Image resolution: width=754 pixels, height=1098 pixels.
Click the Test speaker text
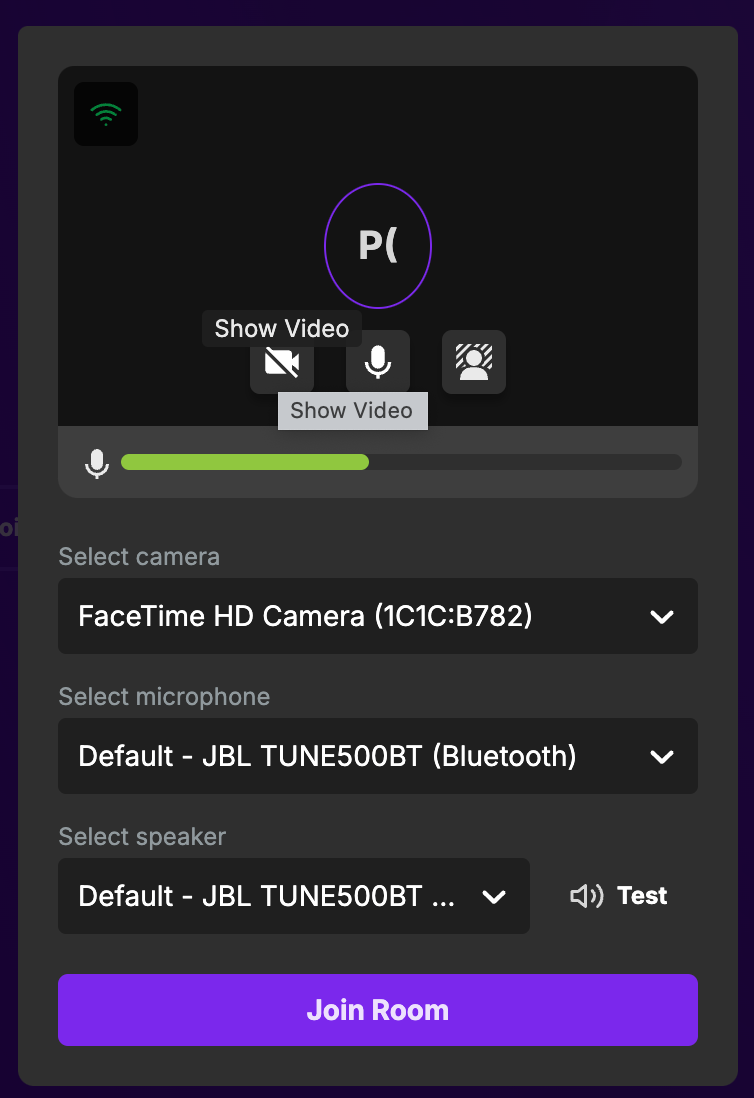click(642, 896)
